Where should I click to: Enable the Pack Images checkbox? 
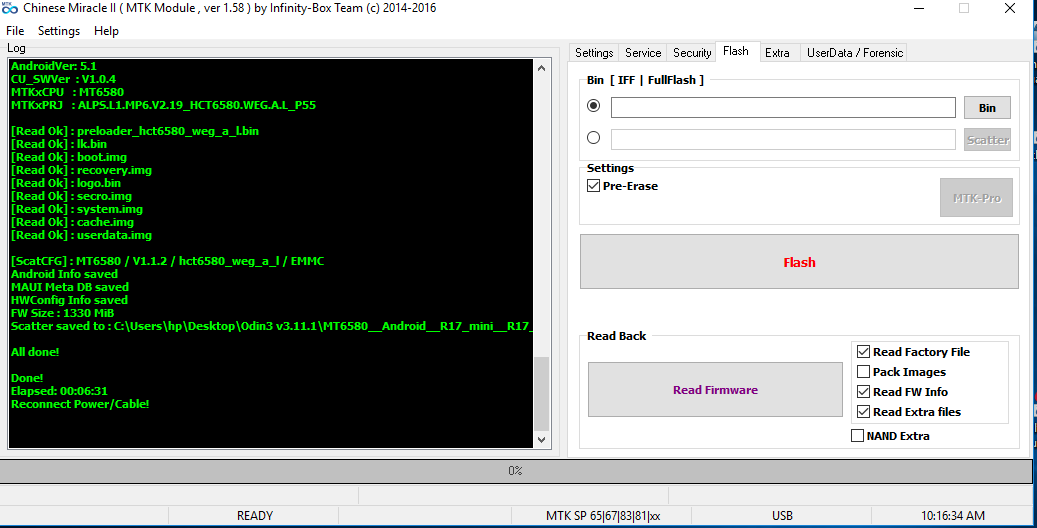click(x=863, y=372)
